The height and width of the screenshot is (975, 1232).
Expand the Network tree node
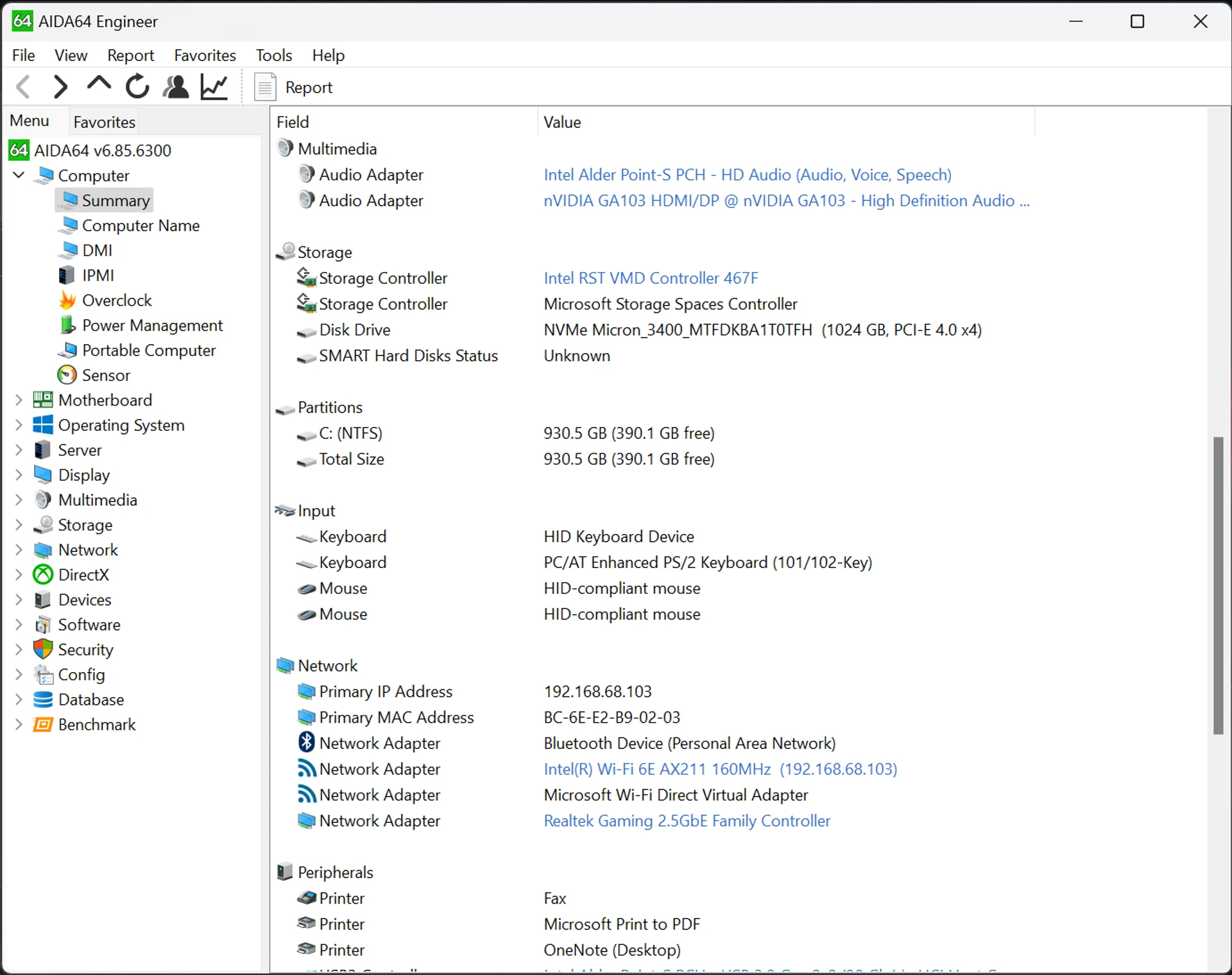(19, 550)
